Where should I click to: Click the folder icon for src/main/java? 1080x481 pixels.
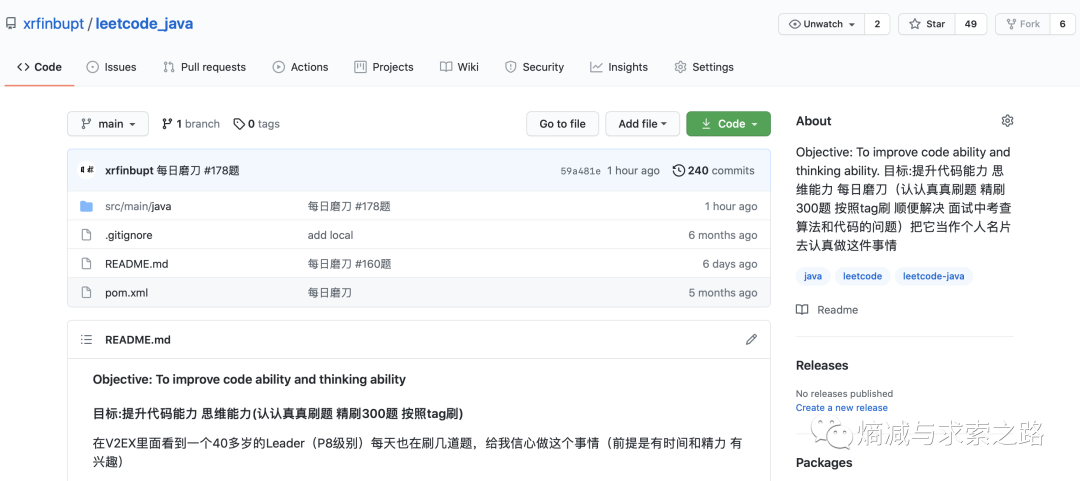[86, 206]
